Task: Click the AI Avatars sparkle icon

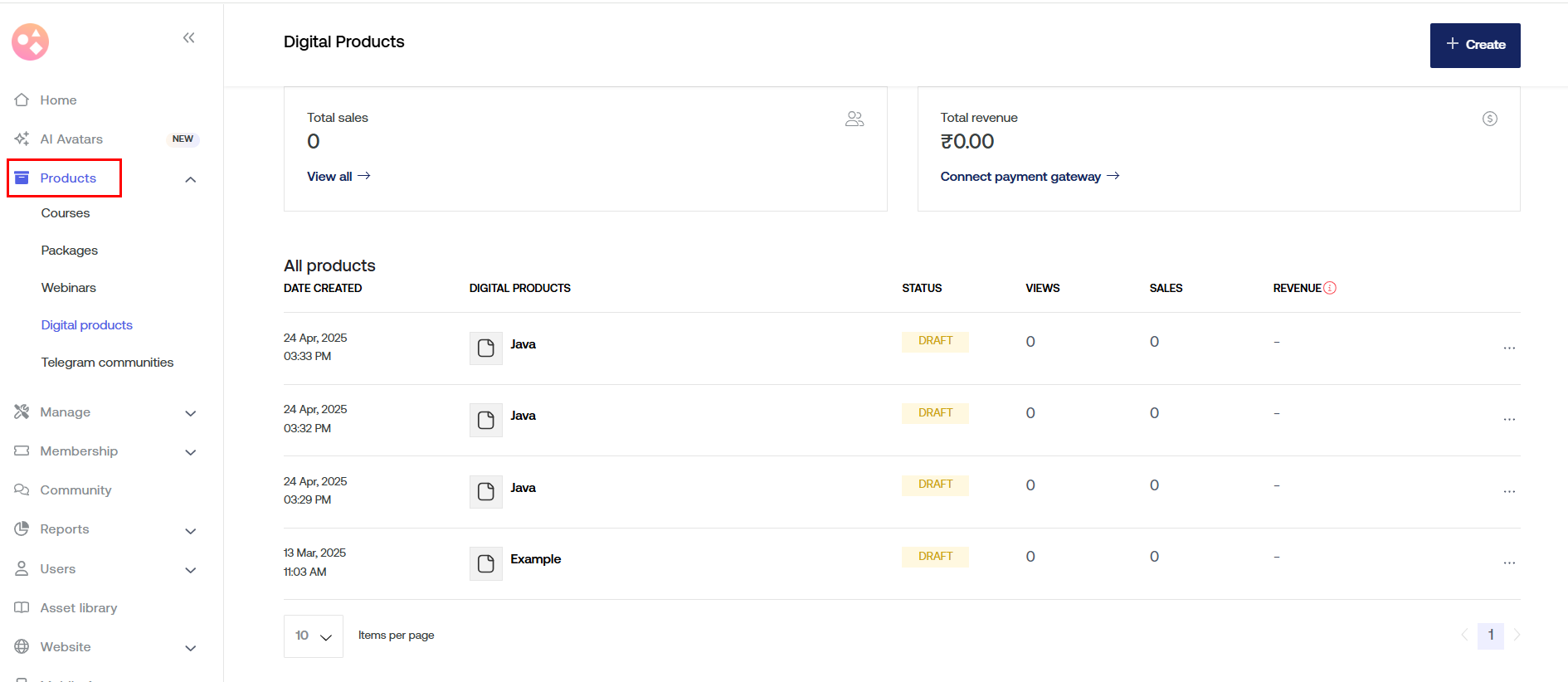Action: point(22,139)
